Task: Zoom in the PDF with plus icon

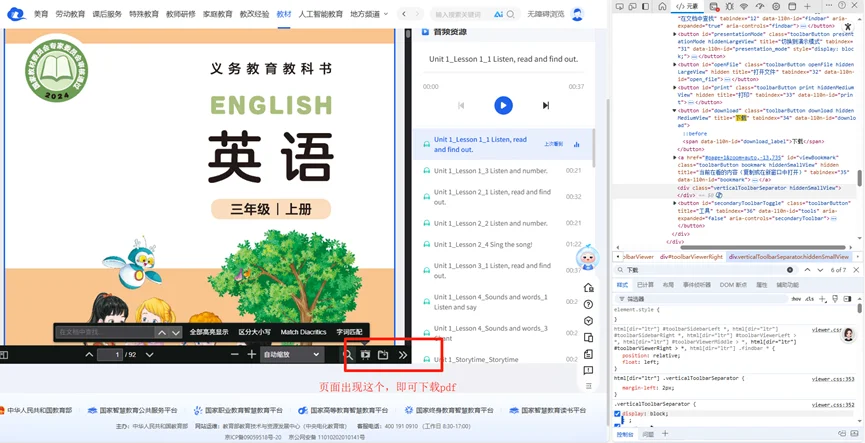Action: [252, 354]
